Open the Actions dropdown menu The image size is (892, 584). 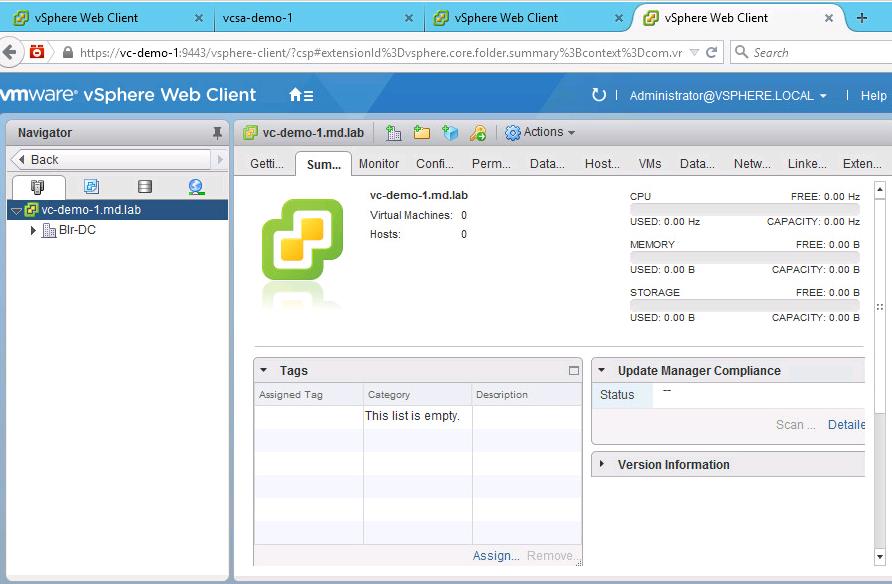click(x=549, y=132)
